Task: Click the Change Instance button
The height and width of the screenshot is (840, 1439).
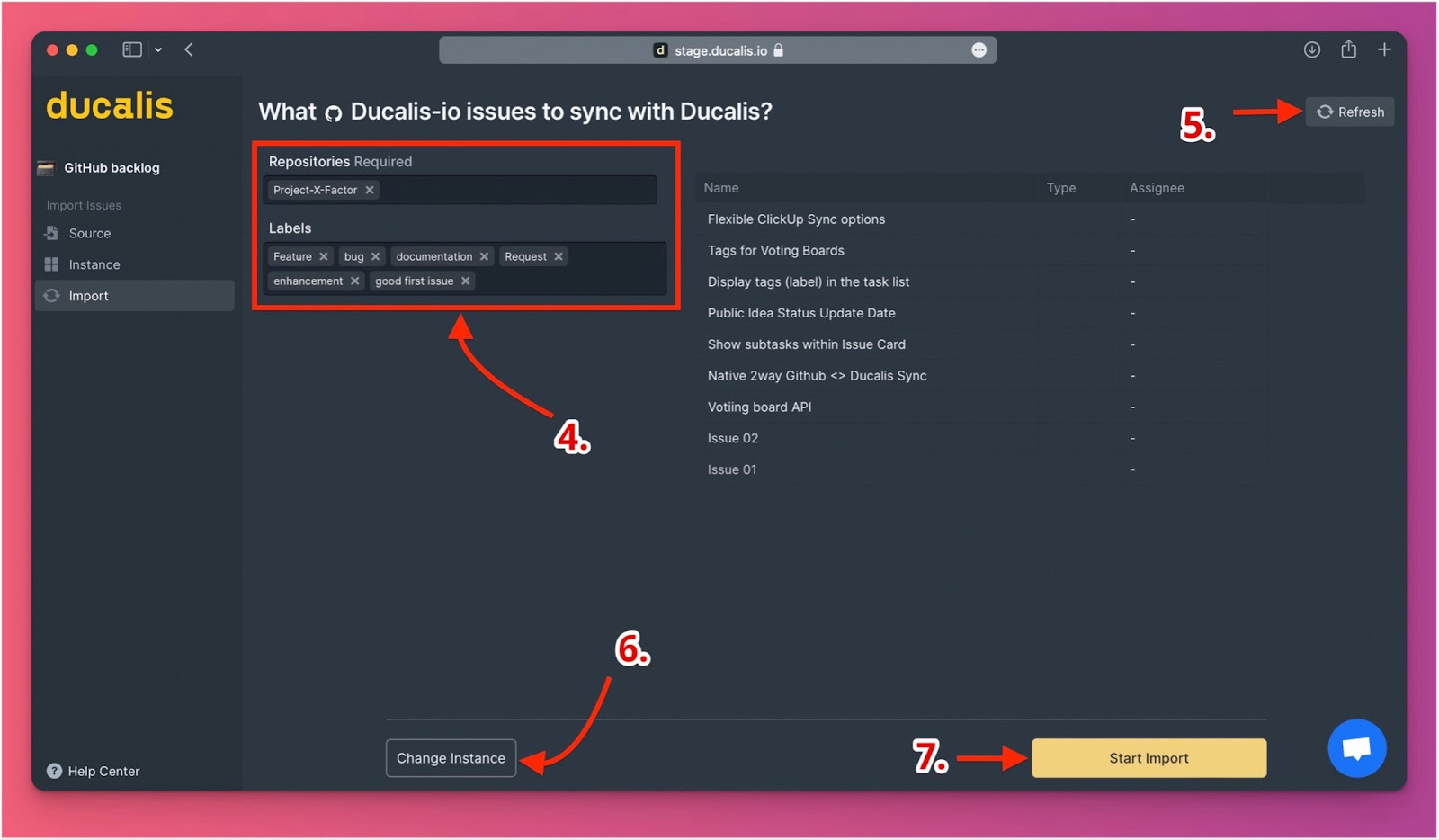Action: tap(451, 758)
